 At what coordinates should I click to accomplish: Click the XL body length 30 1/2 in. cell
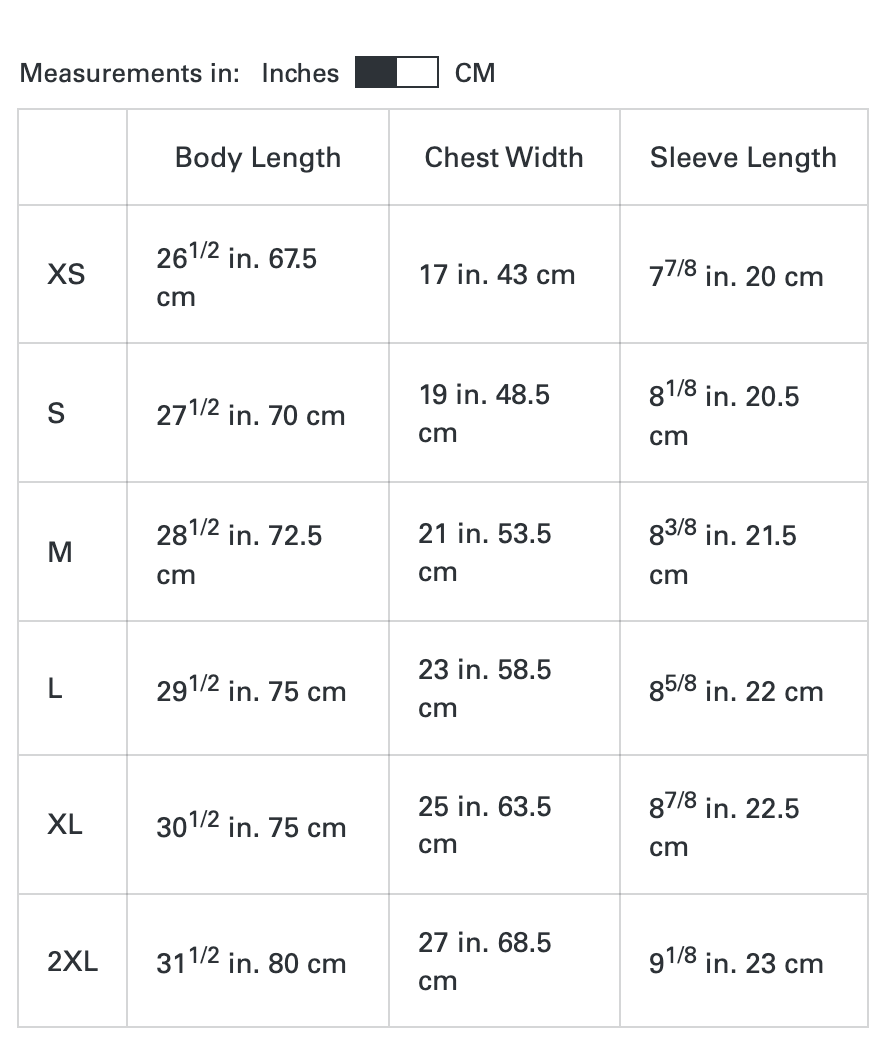(251, 827)
